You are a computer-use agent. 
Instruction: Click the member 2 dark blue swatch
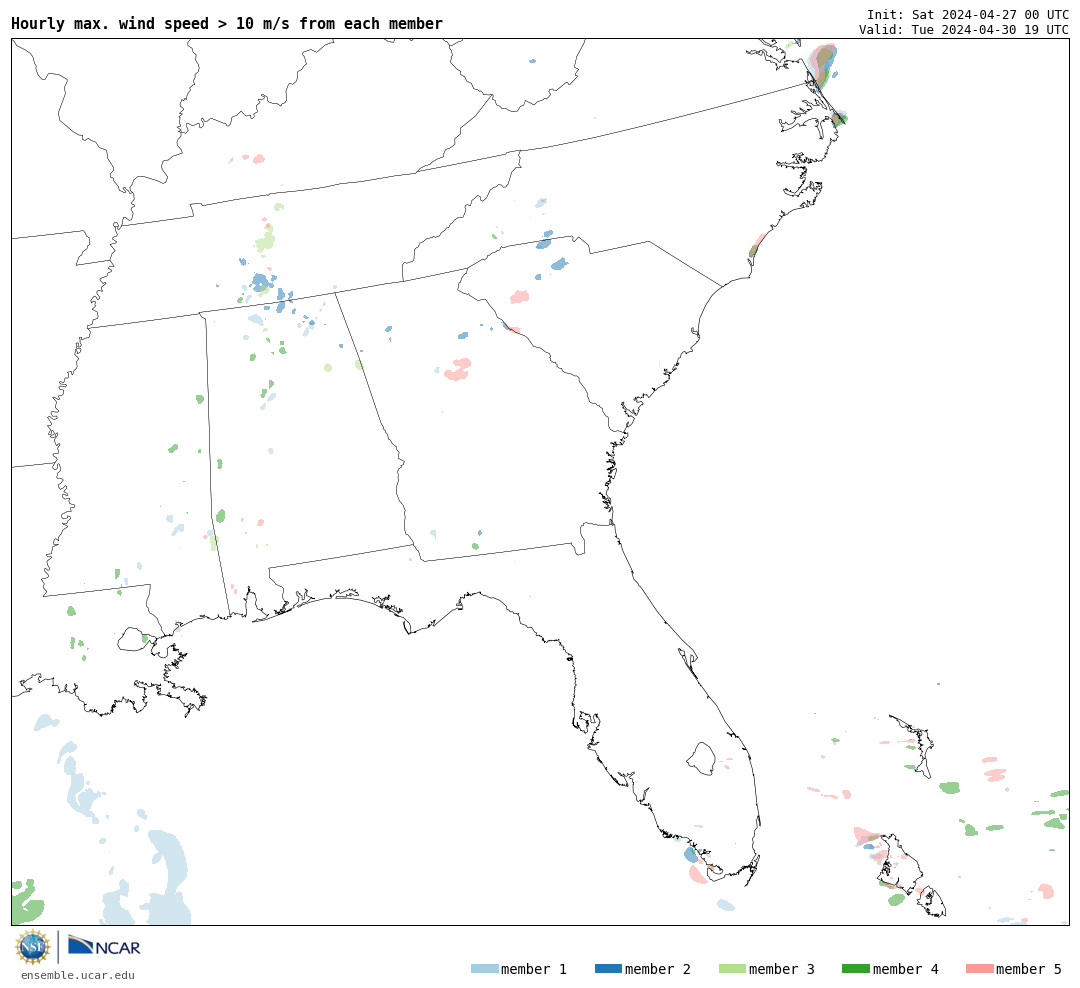[x=608, y=968]
